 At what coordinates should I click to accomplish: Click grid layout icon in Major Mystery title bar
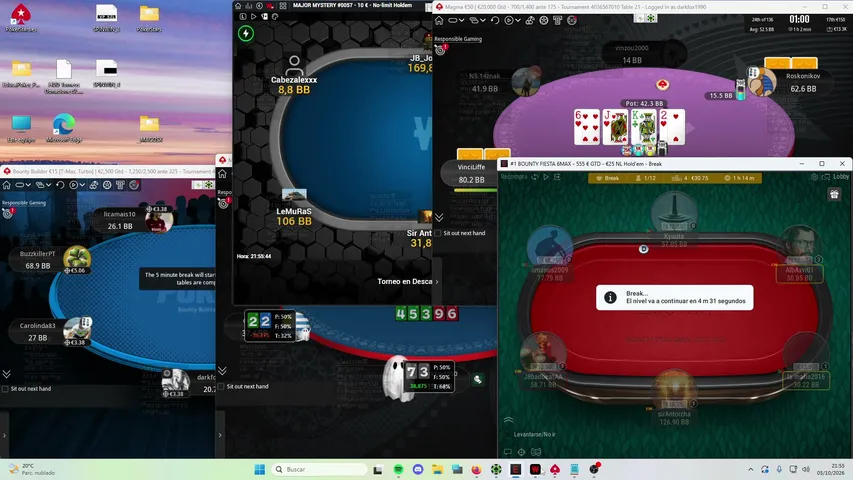283,5
